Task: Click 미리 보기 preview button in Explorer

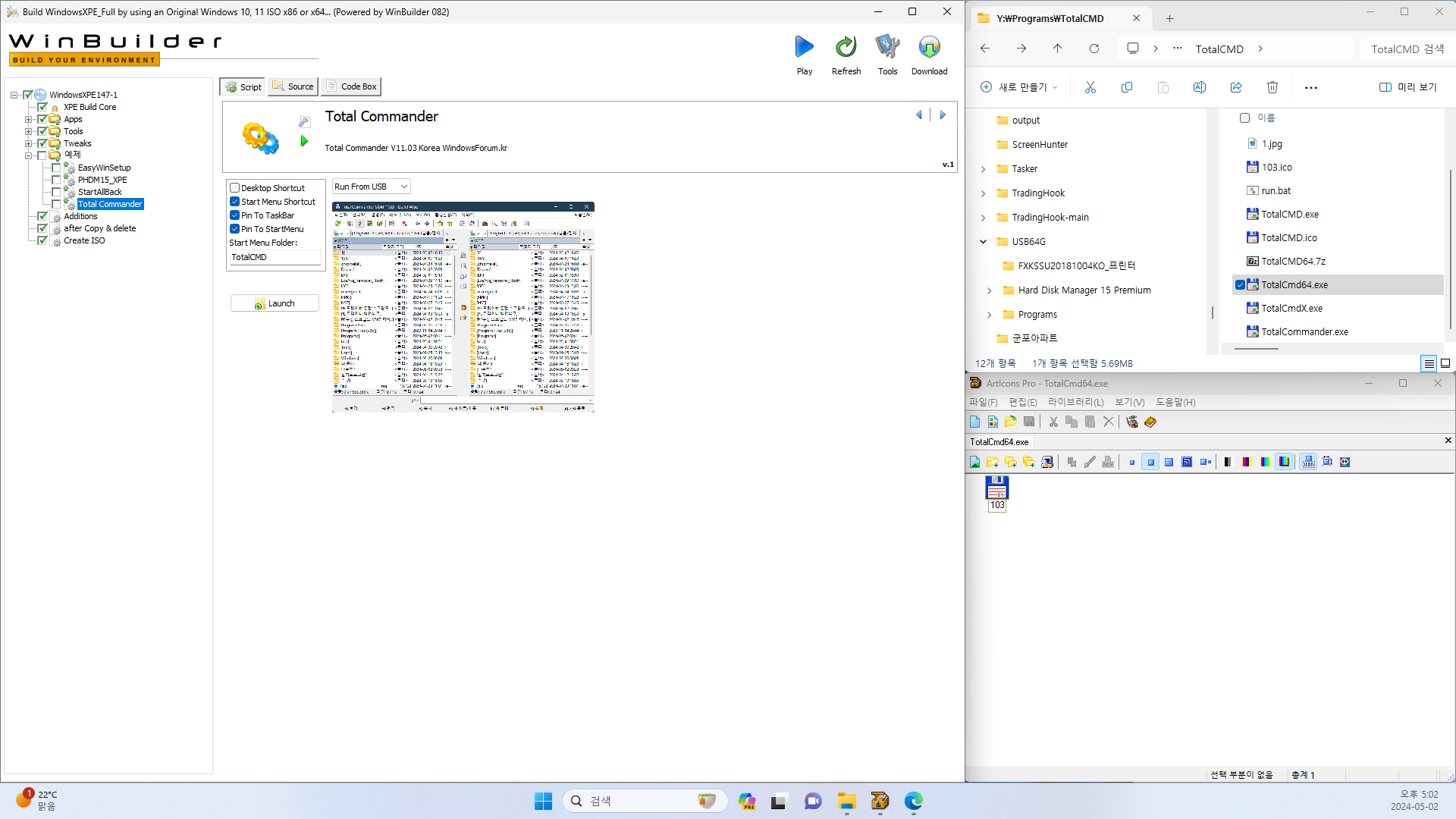Action: tap(1408, 87)
